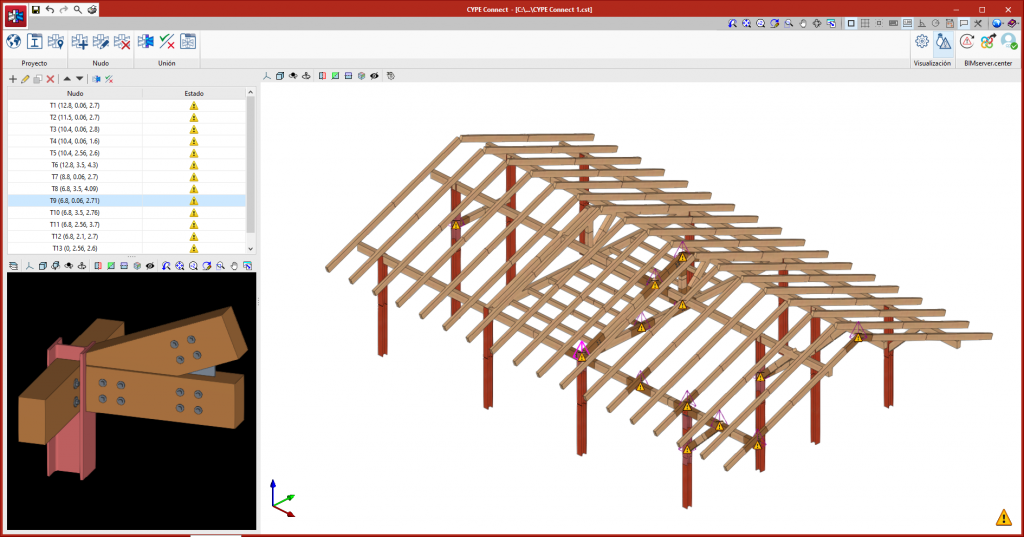Move the node down with the down arrow
Viewport: 1024px width, 537px height.
pyautogui.click(x=80, y=78)
